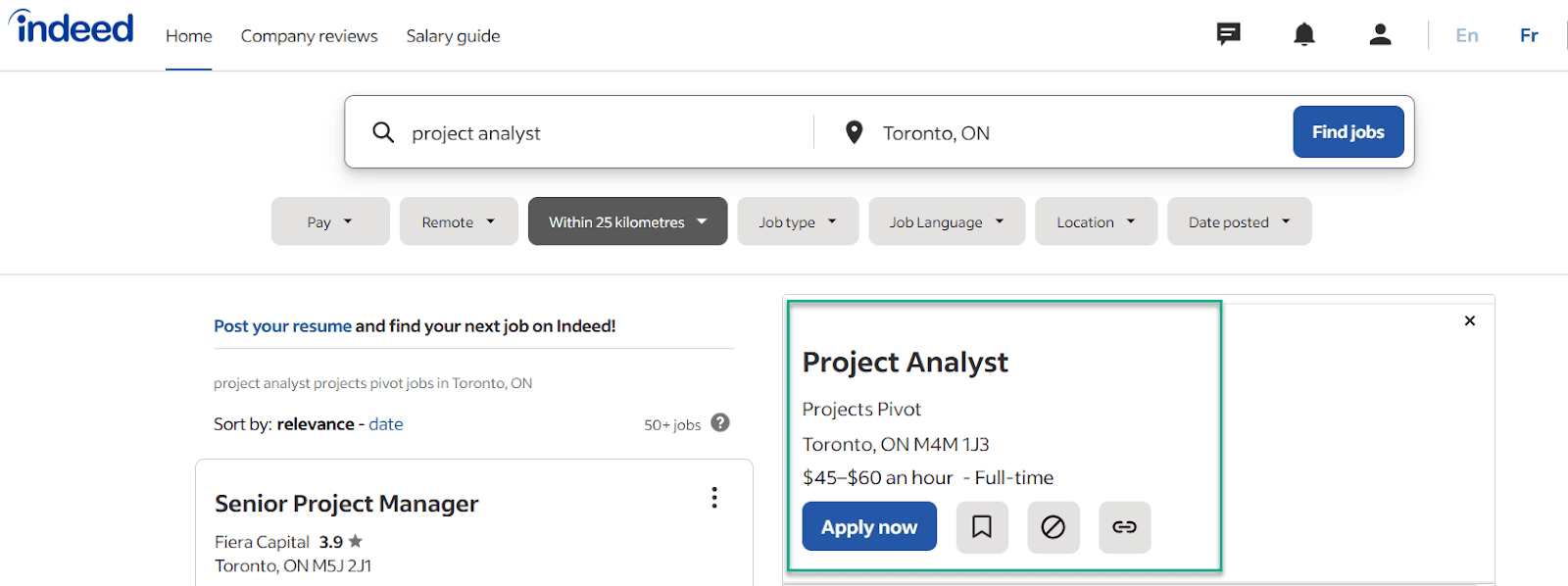This screenshot has width=1568, height=586.
Task: Switch language to En
Action: tap(1467, 35)
